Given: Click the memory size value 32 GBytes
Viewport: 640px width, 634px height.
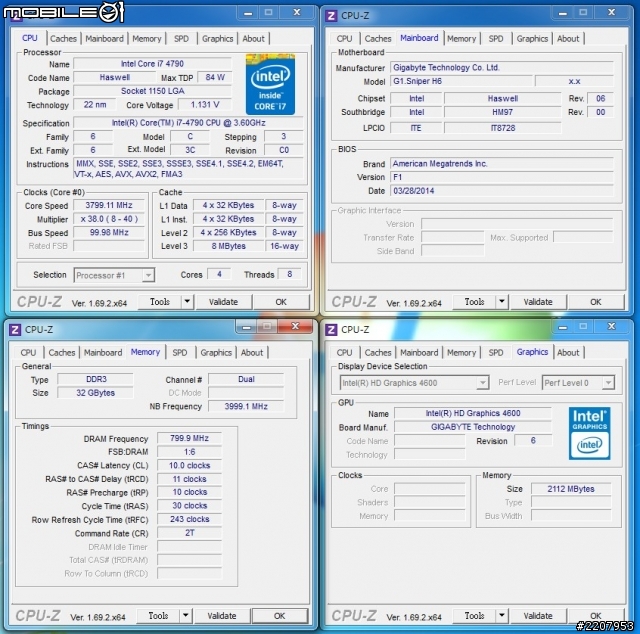Looking at the screenshot, I should click(x=96, y=393).
